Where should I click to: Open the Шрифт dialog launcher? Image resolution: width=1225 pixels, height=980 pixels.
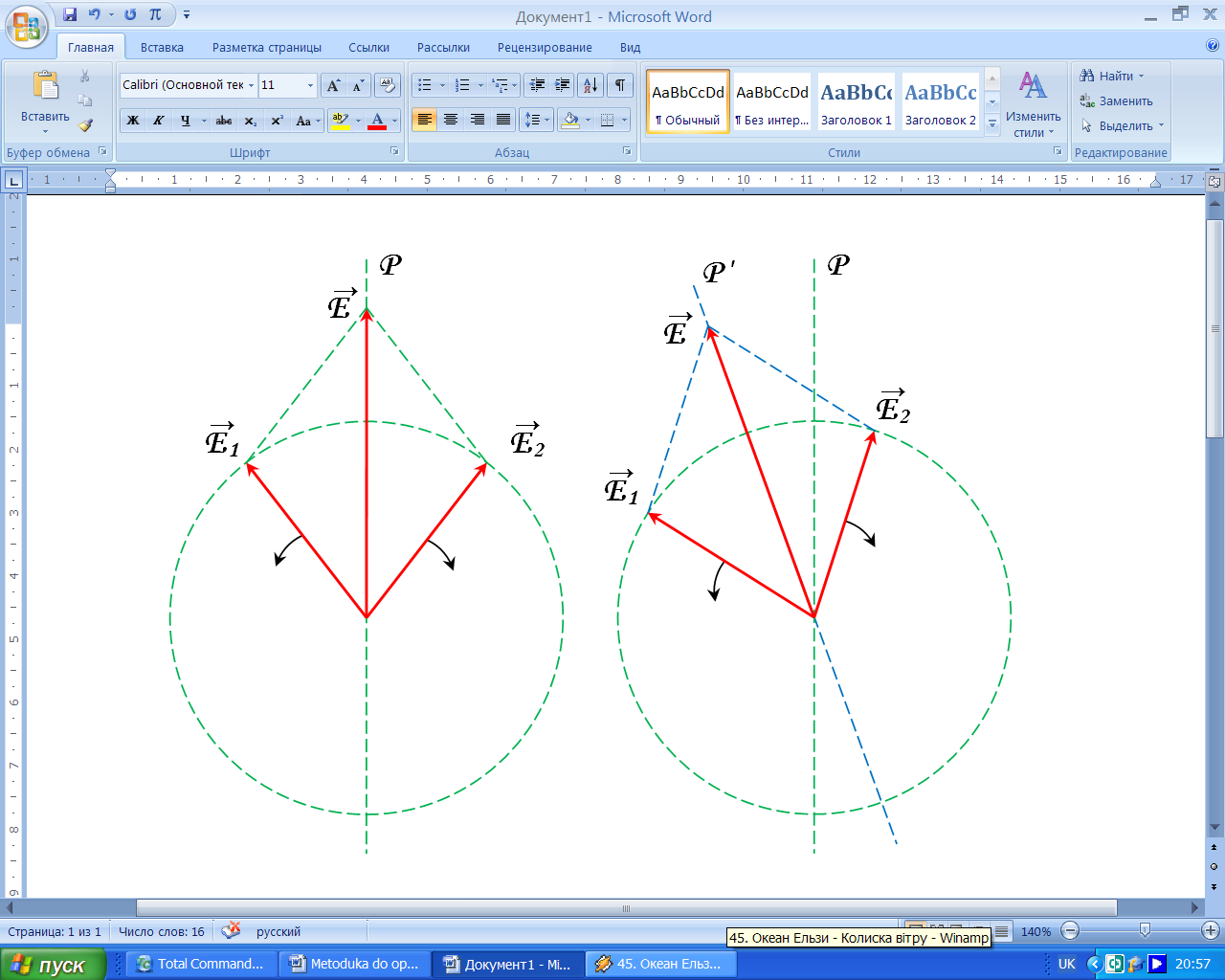[394, 151]
